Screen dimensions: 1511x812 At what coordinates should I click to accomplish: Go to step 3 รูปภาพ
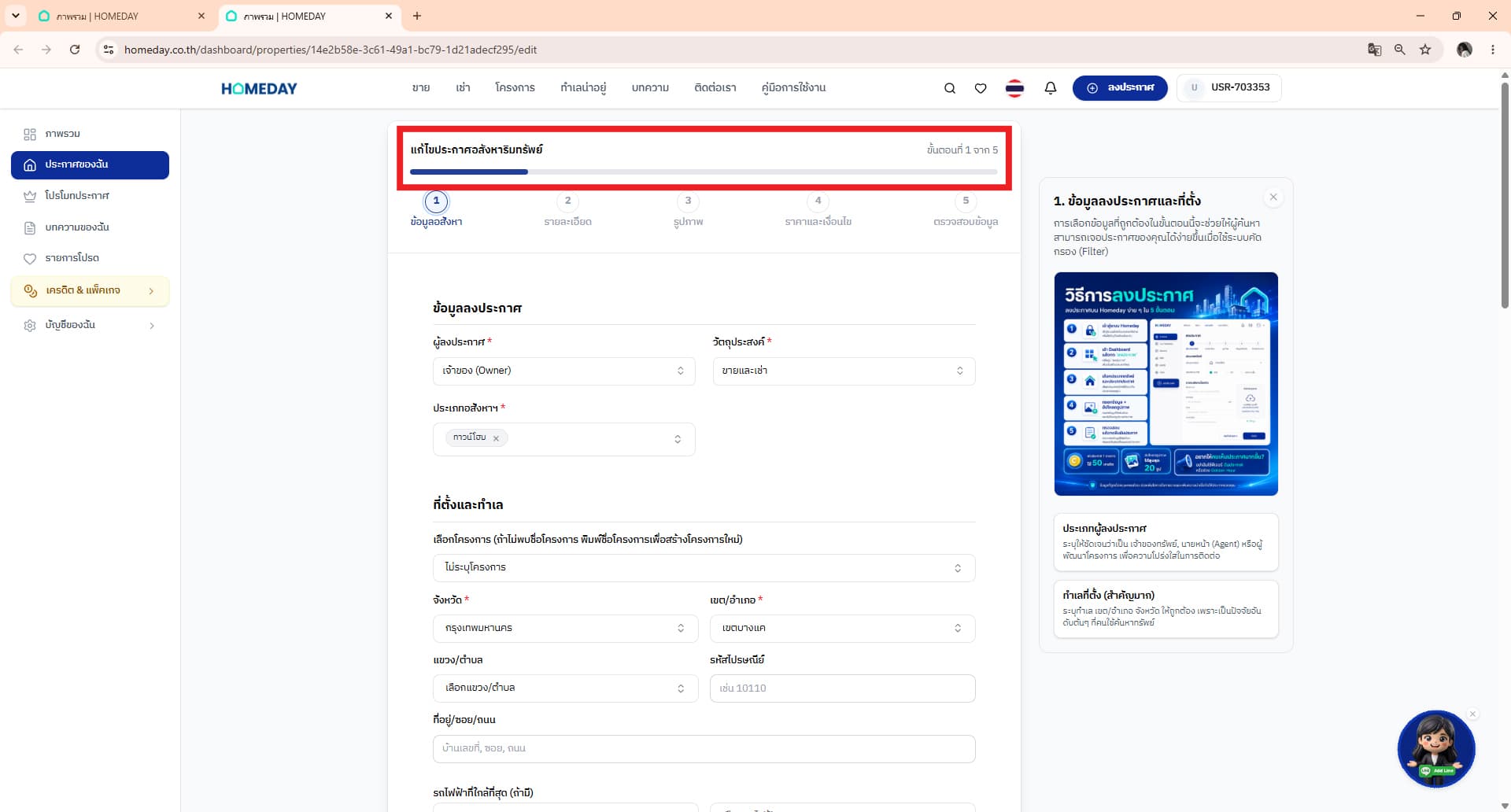tap(688, 209)
